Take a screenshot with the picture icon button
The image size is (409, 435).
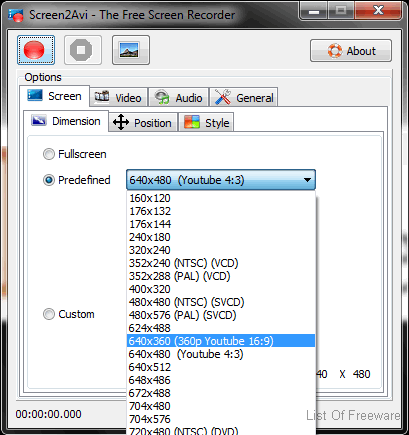[x=131, y=50]
